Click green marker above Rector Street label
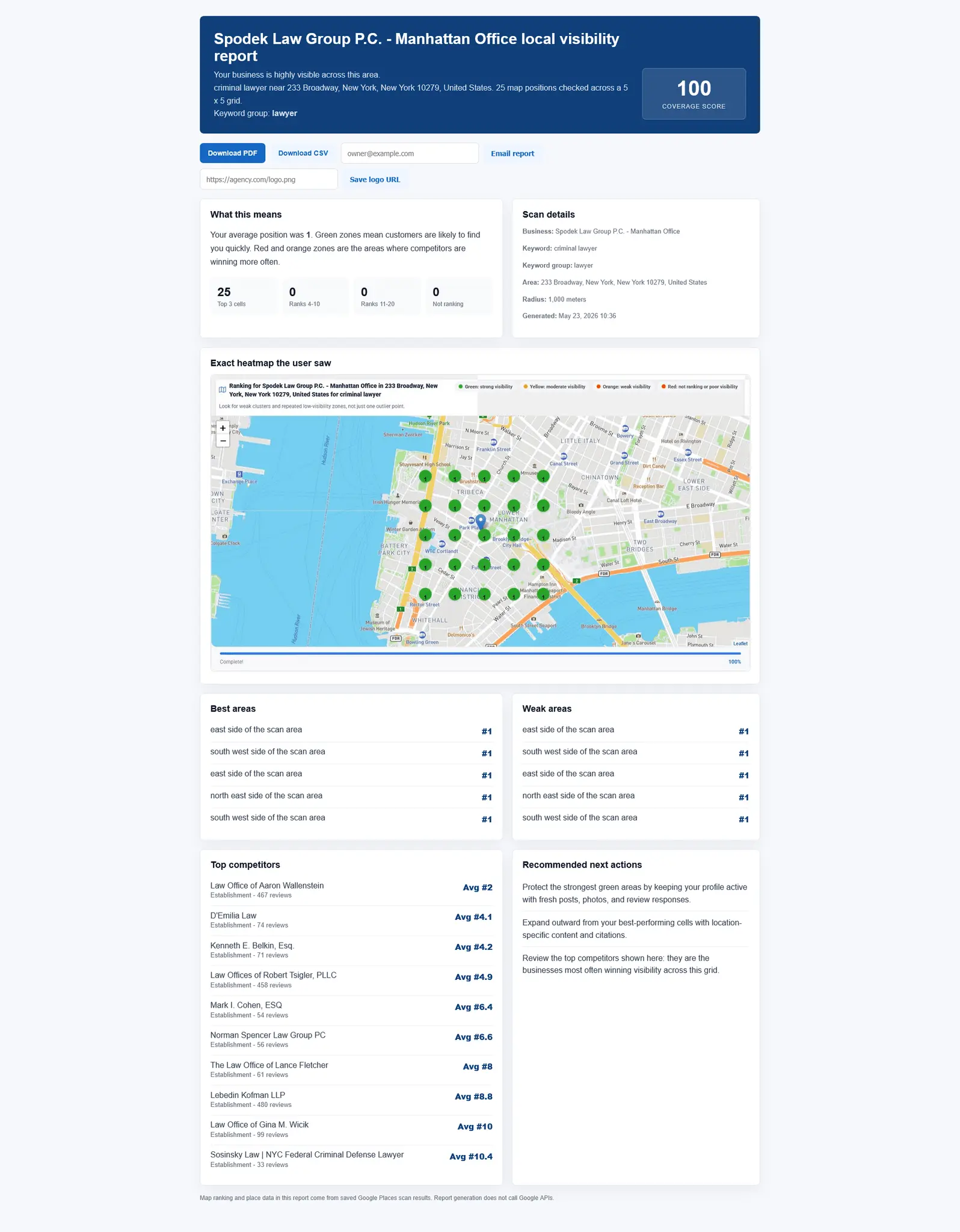Image resolution: width=960 pixels, height=1232 pixels. click(x=425, y=594)
